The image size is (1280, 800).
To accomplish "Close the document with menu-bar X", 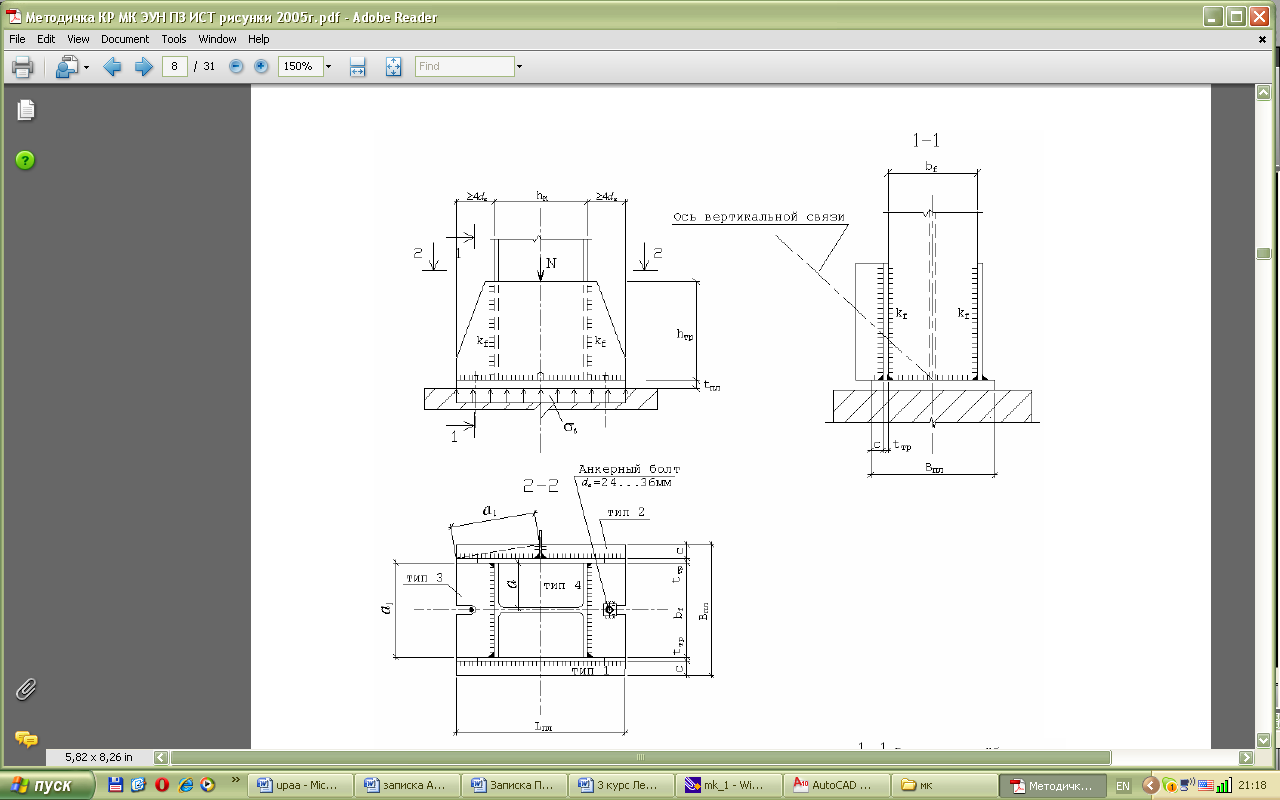I will click(x=1263, y=39).
